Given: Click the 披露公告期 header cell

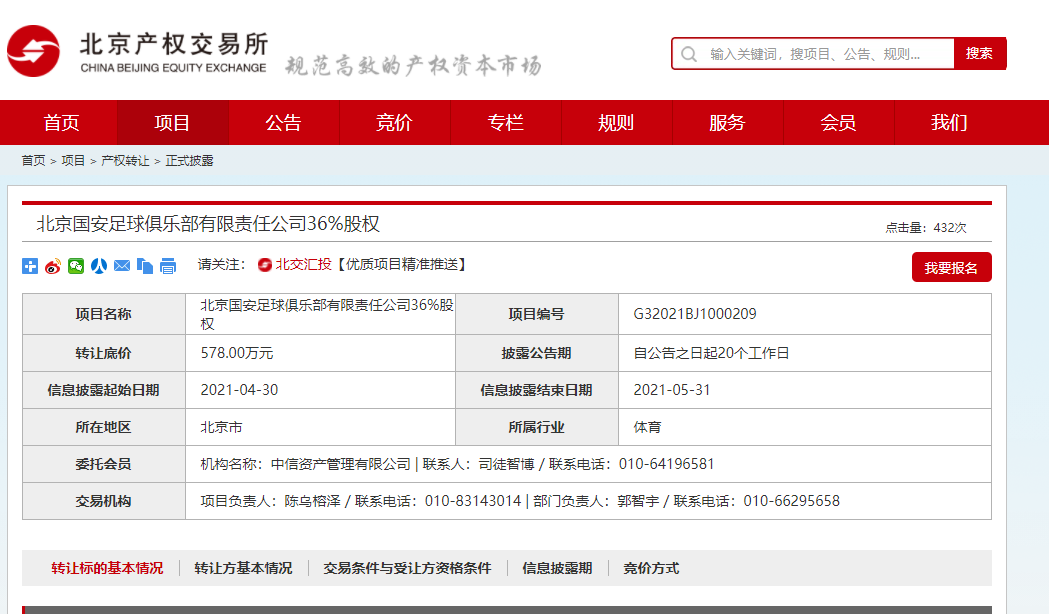Looking at the screenshot, I should coord(537,353).
